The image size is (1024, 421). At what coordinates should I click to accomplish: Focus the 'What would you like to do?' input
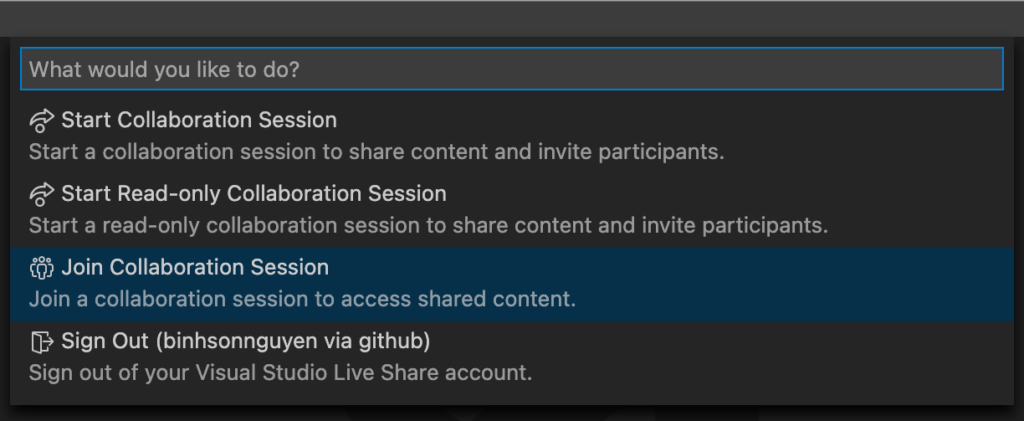[x=511, y=69]
